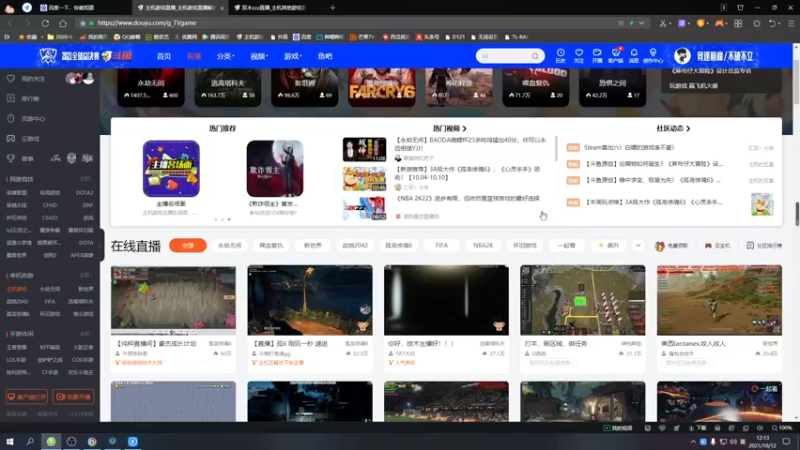Image resolution: width=800 pixels, height=450 pixels.
Task: Expand 全部 next to 网游竞技 in sidebar
Action: pos(85,179)
